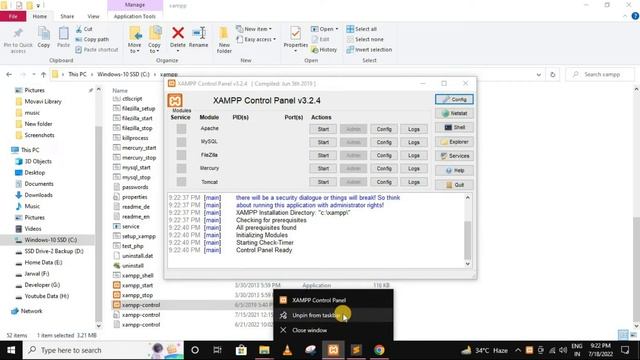Open XAMPP Help
The width and height of the screenshot is (640, 360).
click(454, 171)
